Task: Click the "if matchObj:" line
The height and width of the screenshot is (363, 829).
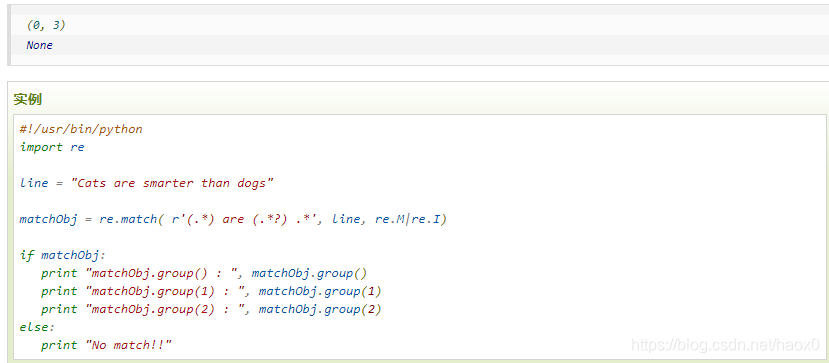Action: (x=63, y=256)
